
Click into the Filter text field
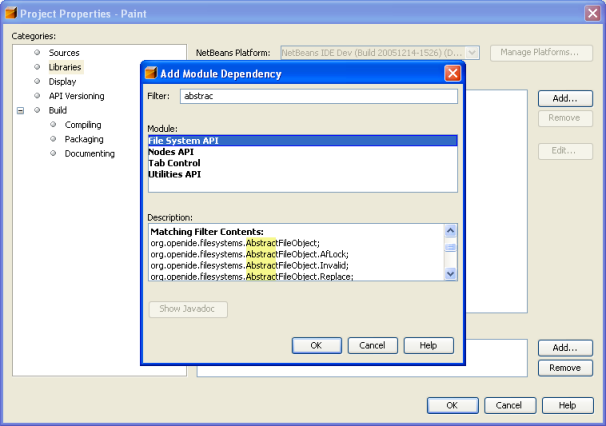coord(319,96)
